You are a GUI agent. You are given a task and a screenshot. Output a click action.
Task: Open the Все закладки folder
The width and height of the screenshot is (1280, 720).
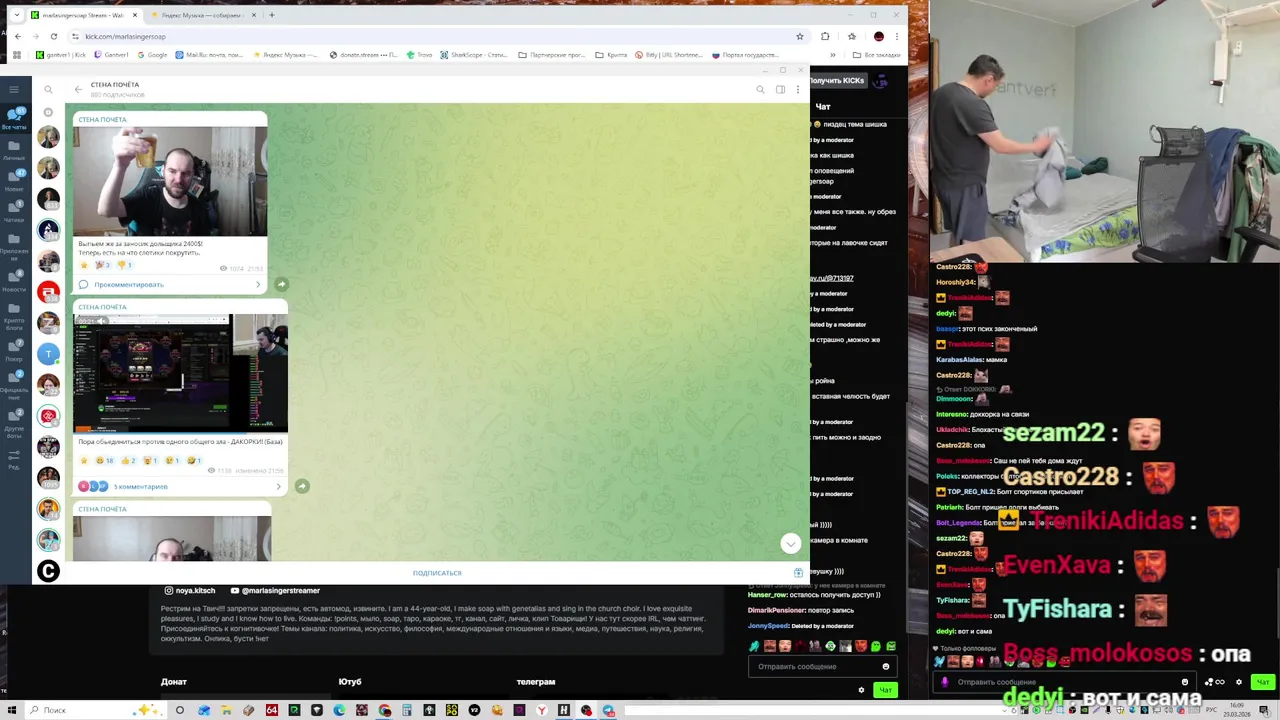click(878, 55)
